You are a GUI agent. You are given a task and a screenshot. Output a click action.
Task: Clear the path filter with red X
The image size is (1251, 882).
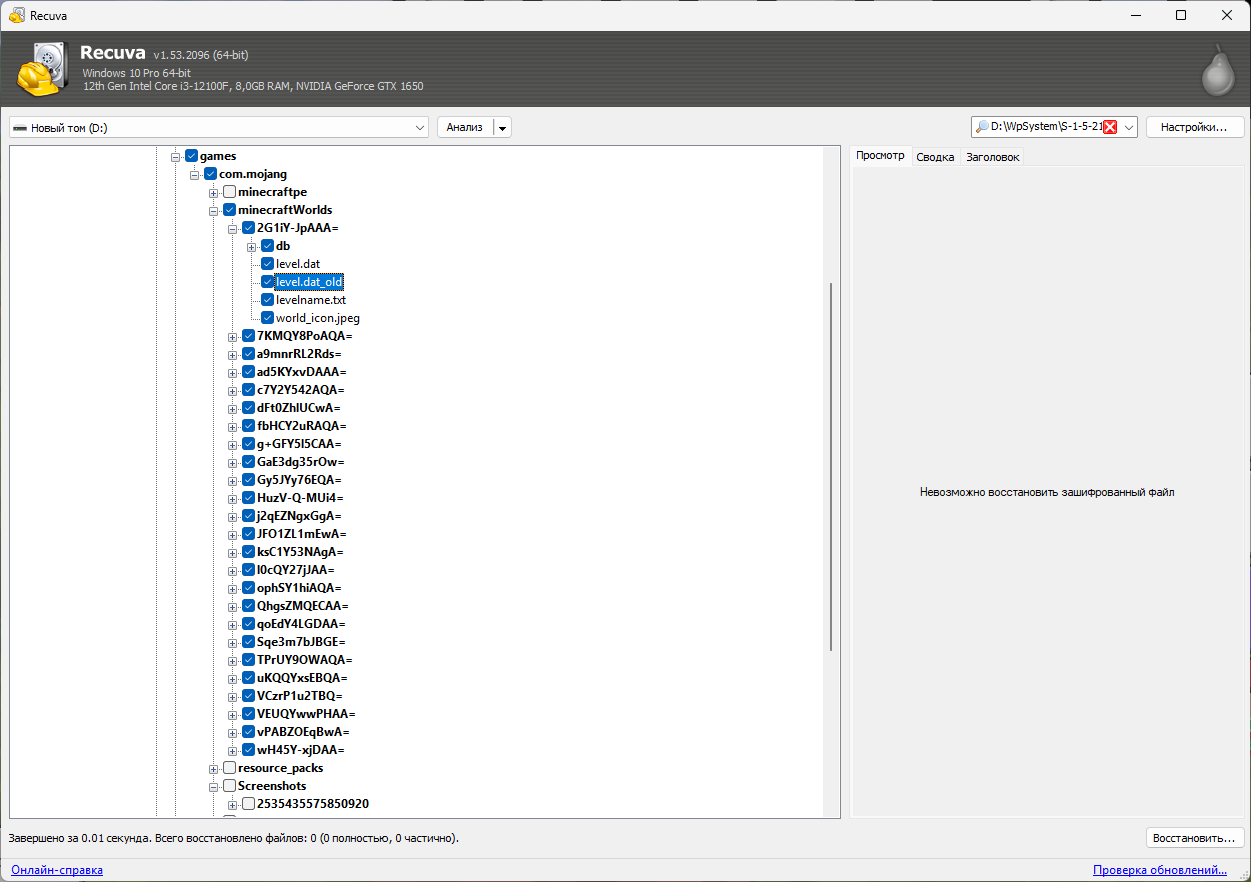tap(1109, 127)
